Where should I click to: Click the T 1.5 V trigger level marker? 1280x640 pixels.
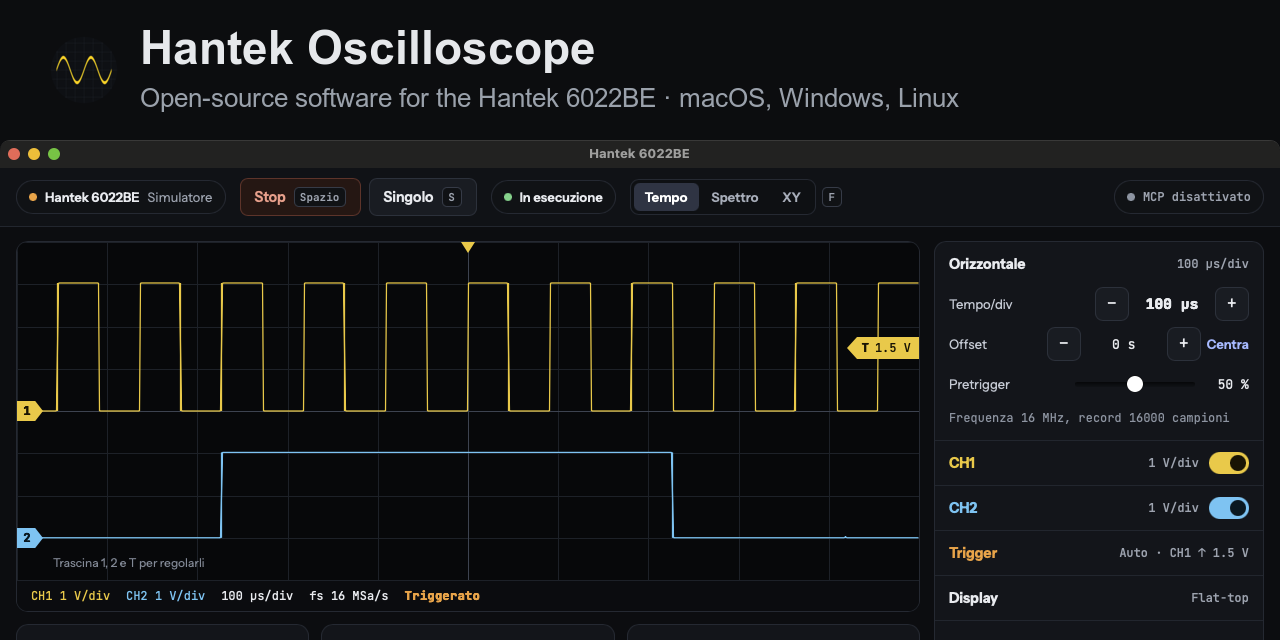point(884,348)
